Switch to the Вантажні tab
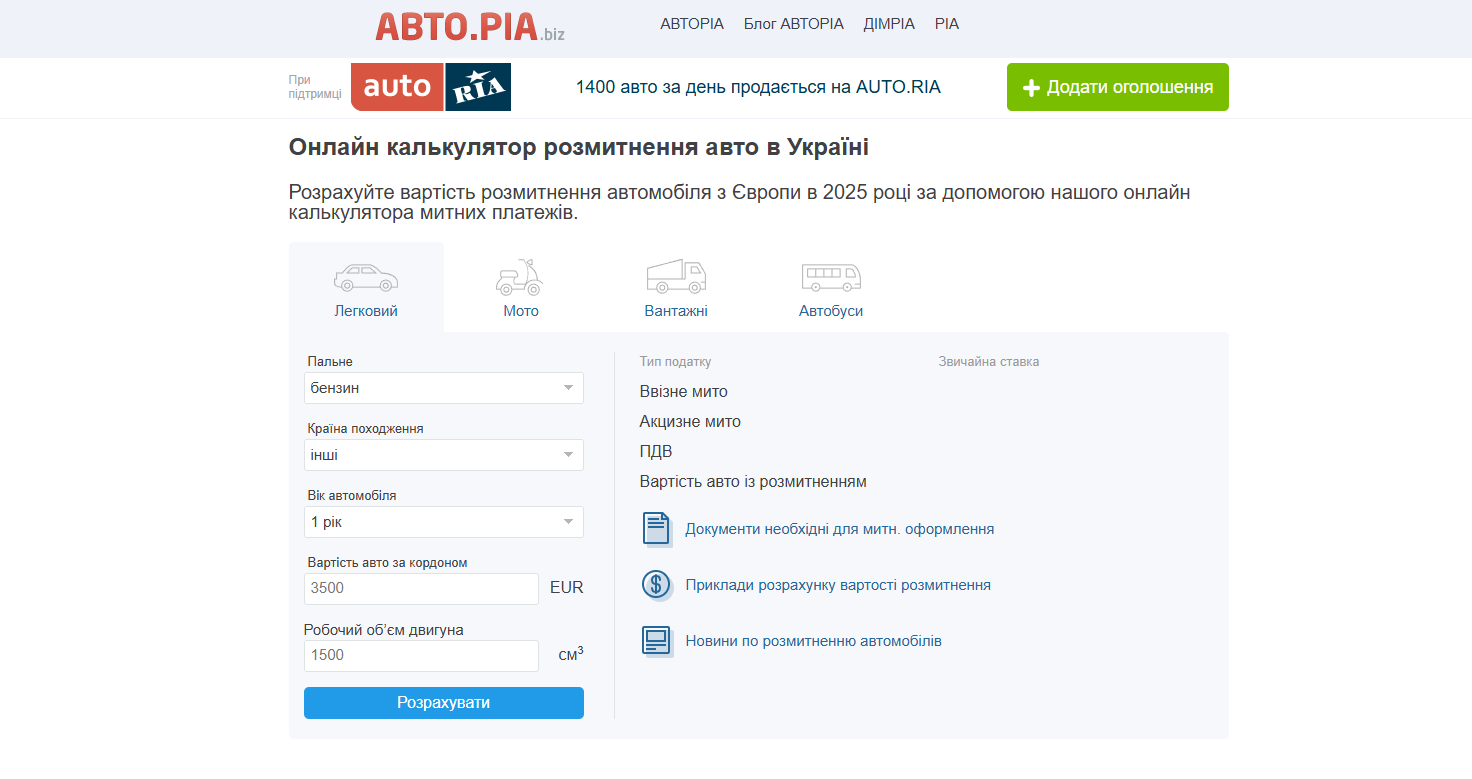Screen dimensions: 1472x779 point(676,311)
